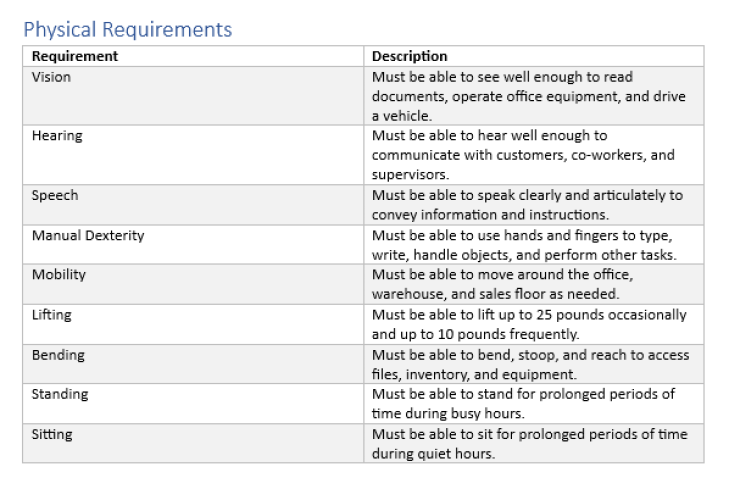Click the description mentioning 25 pounds occasionally
The width and height of the screenshot is (729, 500).
click(x=529, y=324)
